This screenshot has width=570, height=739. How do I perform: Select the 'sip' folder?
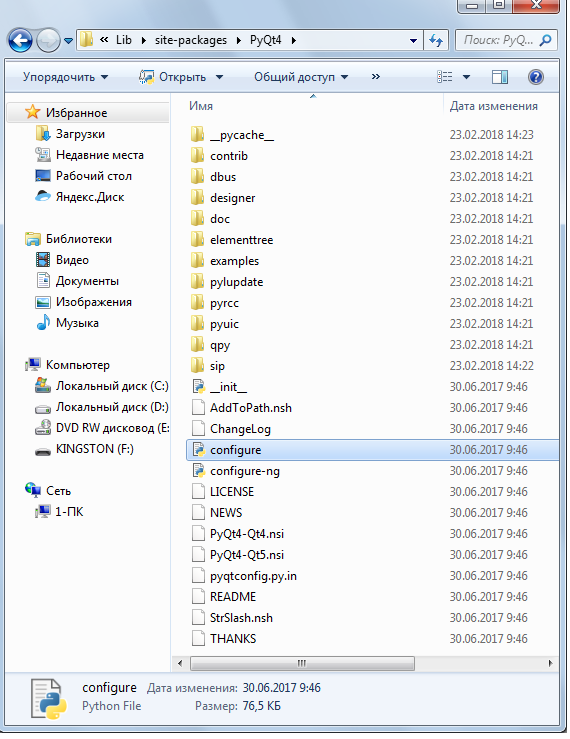click(x=217, y=366)
